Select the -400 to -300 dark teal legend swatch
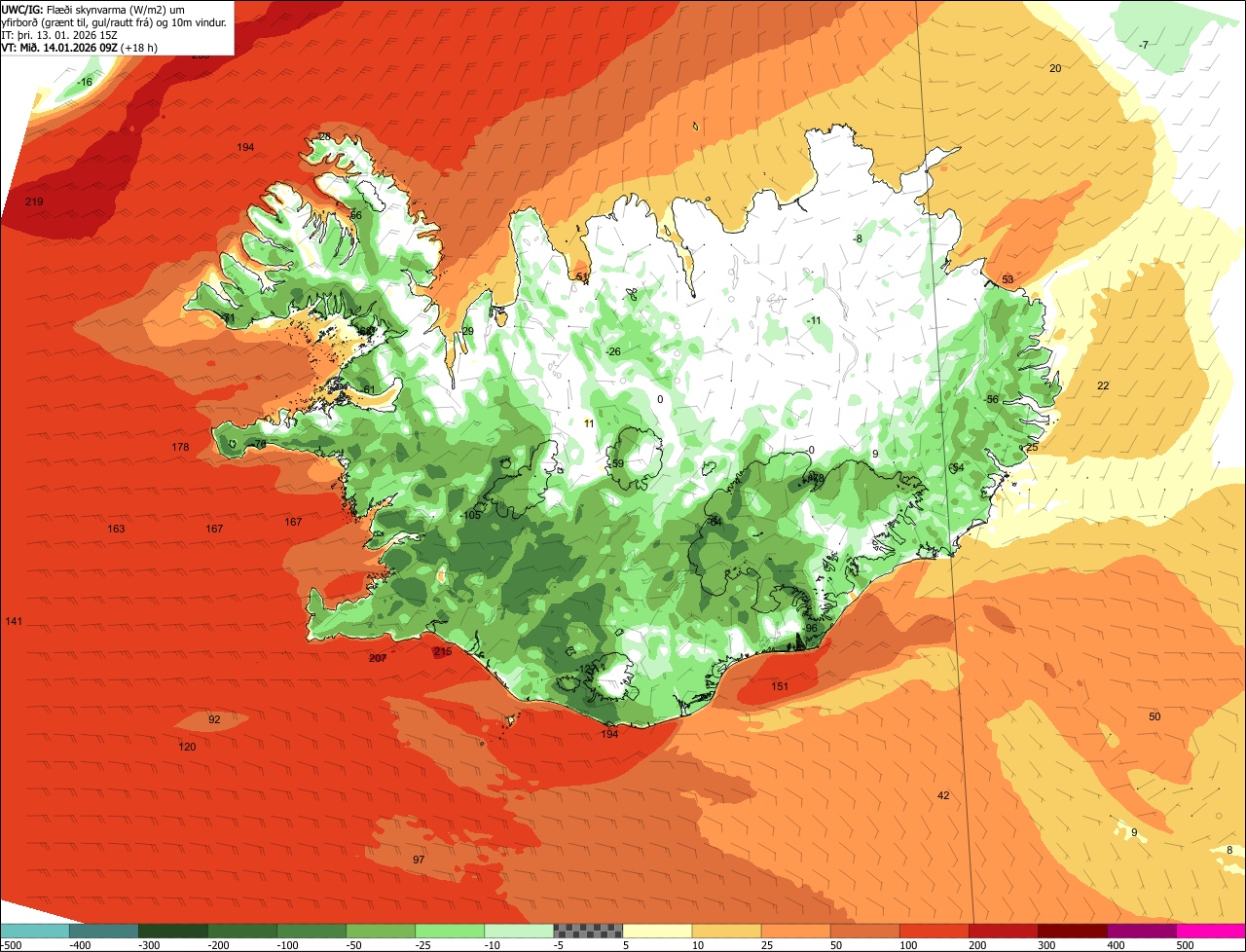The image size is (1246, 952). point(103,931)
